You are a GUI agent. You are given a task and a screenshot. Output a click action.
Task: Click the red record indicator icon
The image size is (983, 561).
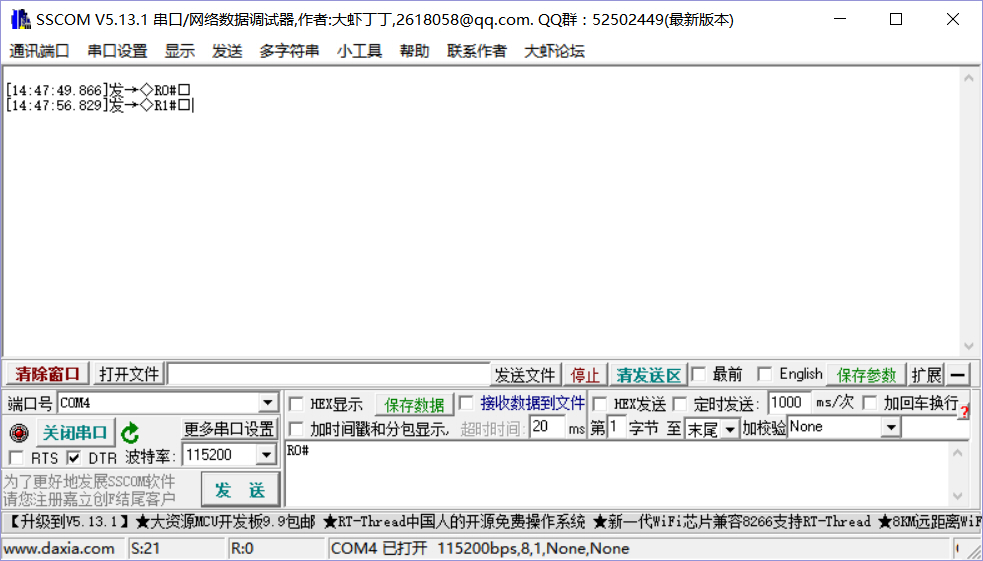coord(19,433)
